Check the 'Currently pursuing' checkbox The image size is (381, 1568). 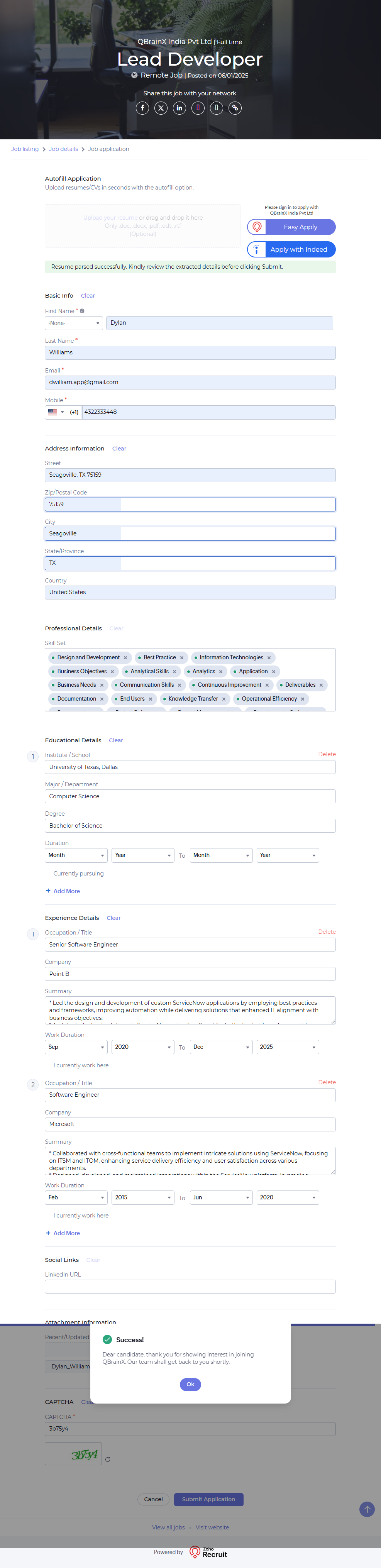[47, 874]
